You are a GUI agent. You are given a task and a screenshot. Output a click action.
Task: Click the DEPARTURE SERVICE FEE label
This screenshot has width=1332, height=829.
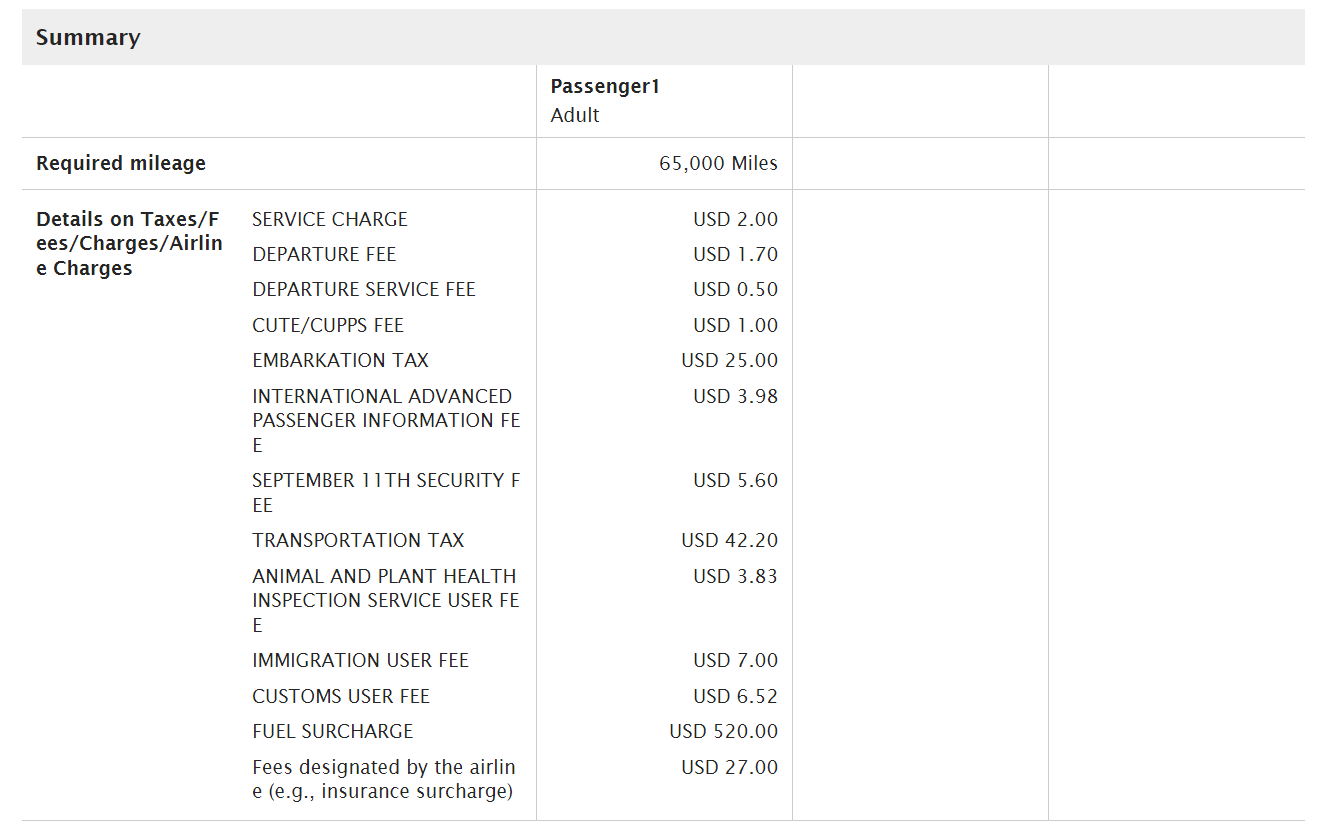364,289
